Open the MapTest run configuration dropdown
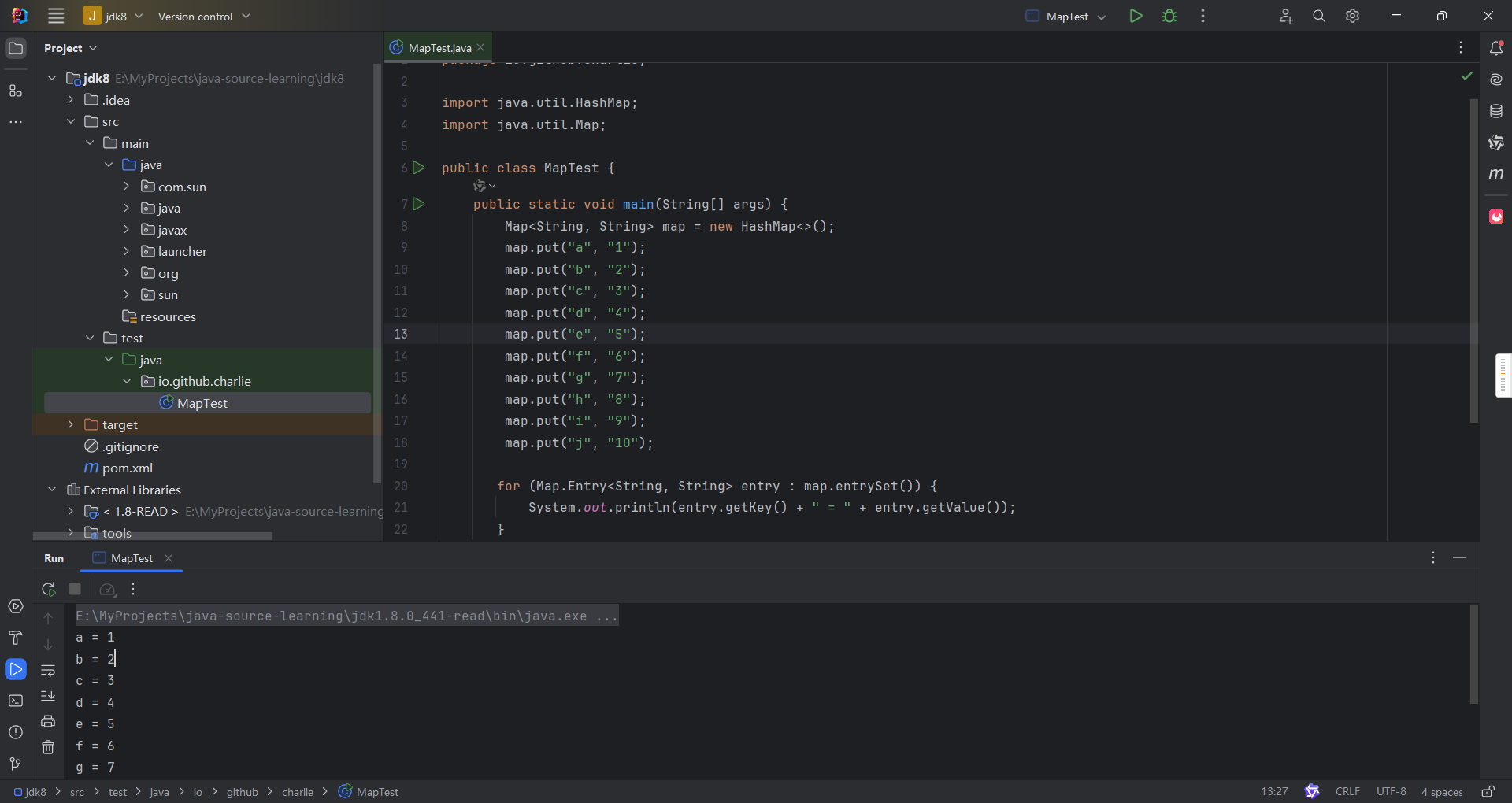Viewport: 1512px width, 803px height. [1066, 17]
